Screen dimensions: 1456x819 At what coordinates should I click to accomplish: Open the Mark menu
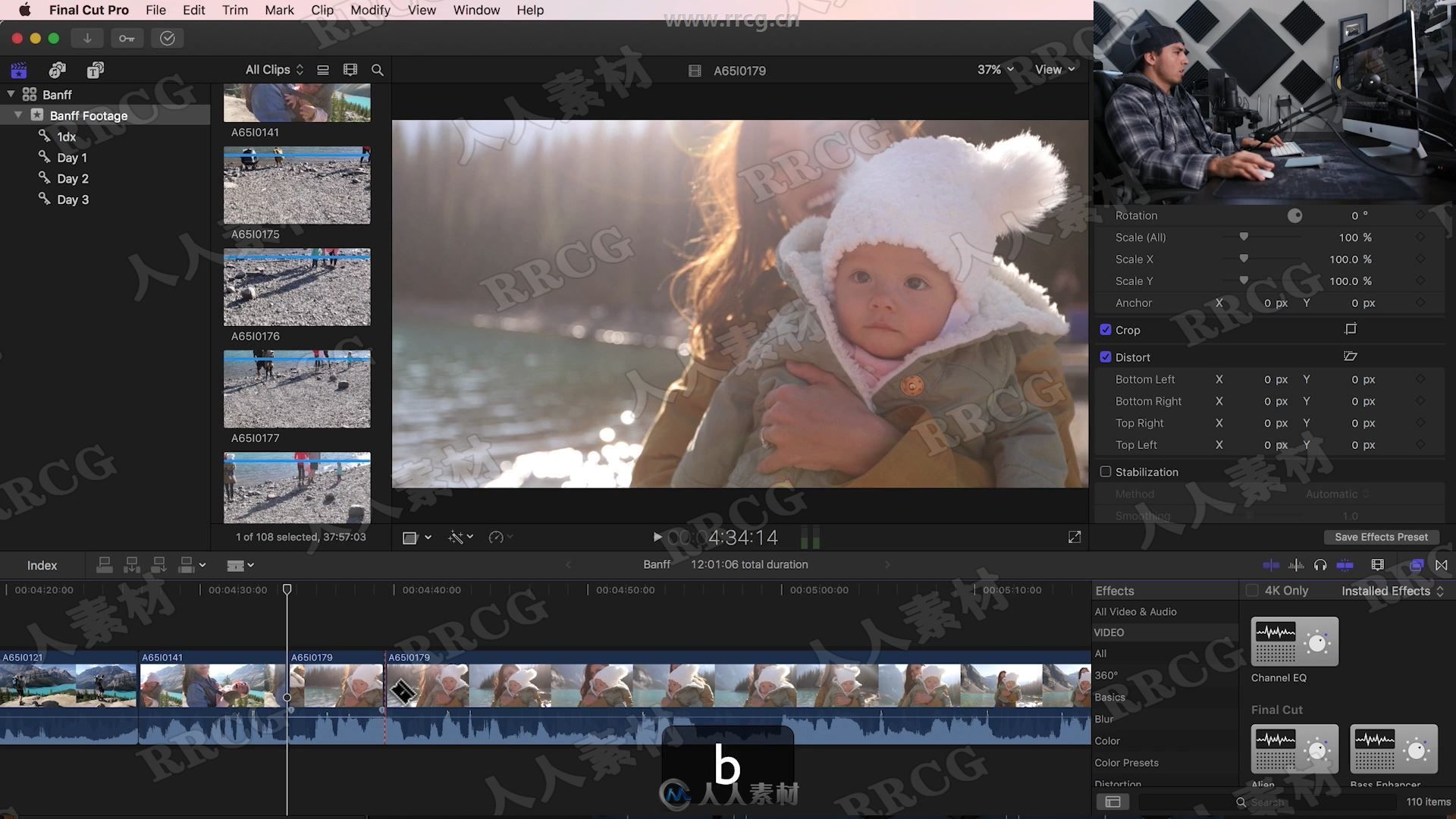[x=279, y=10]
